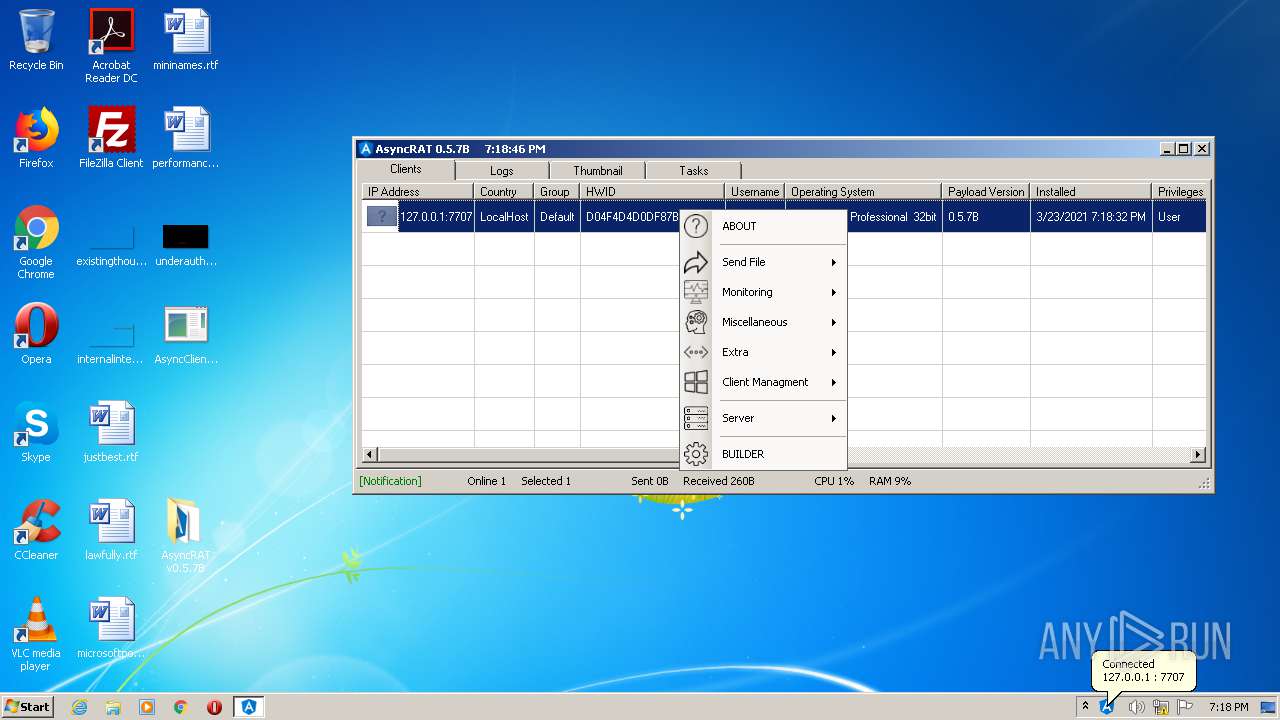Switch to the Logs tab

[502, 171]
